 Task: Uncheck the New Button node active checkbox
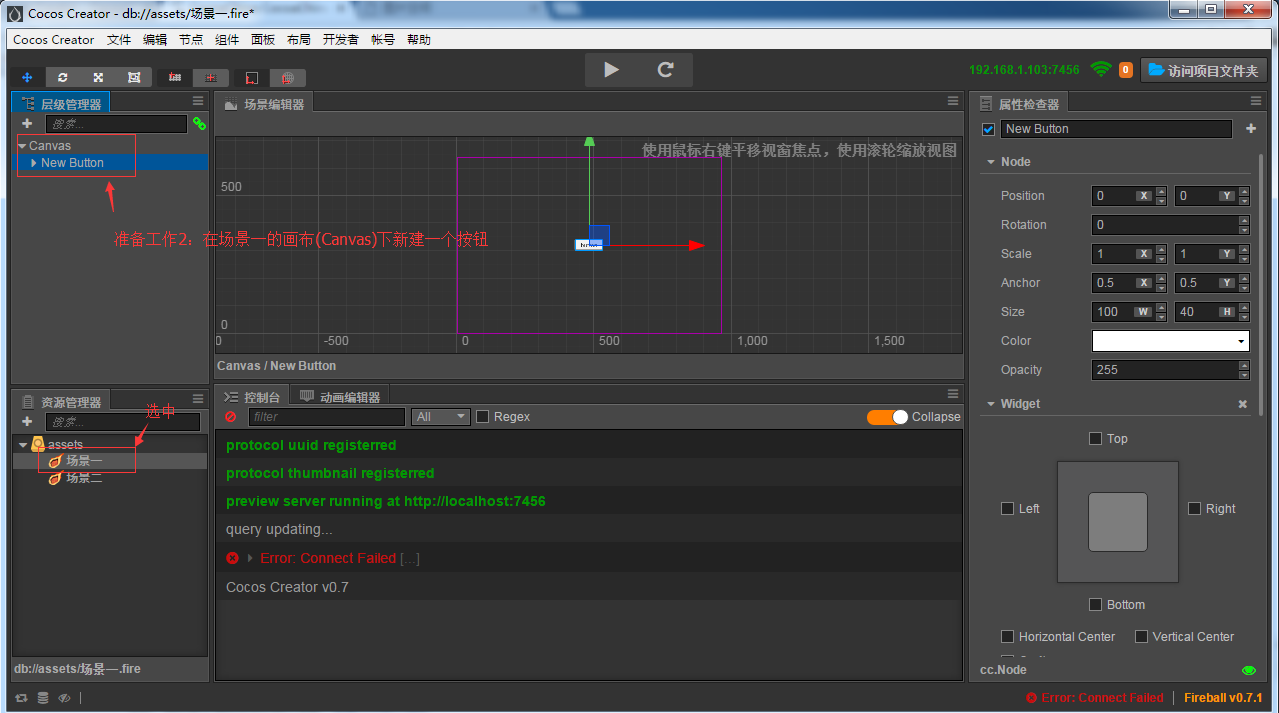pyautogui.click(x=989, y=129)
